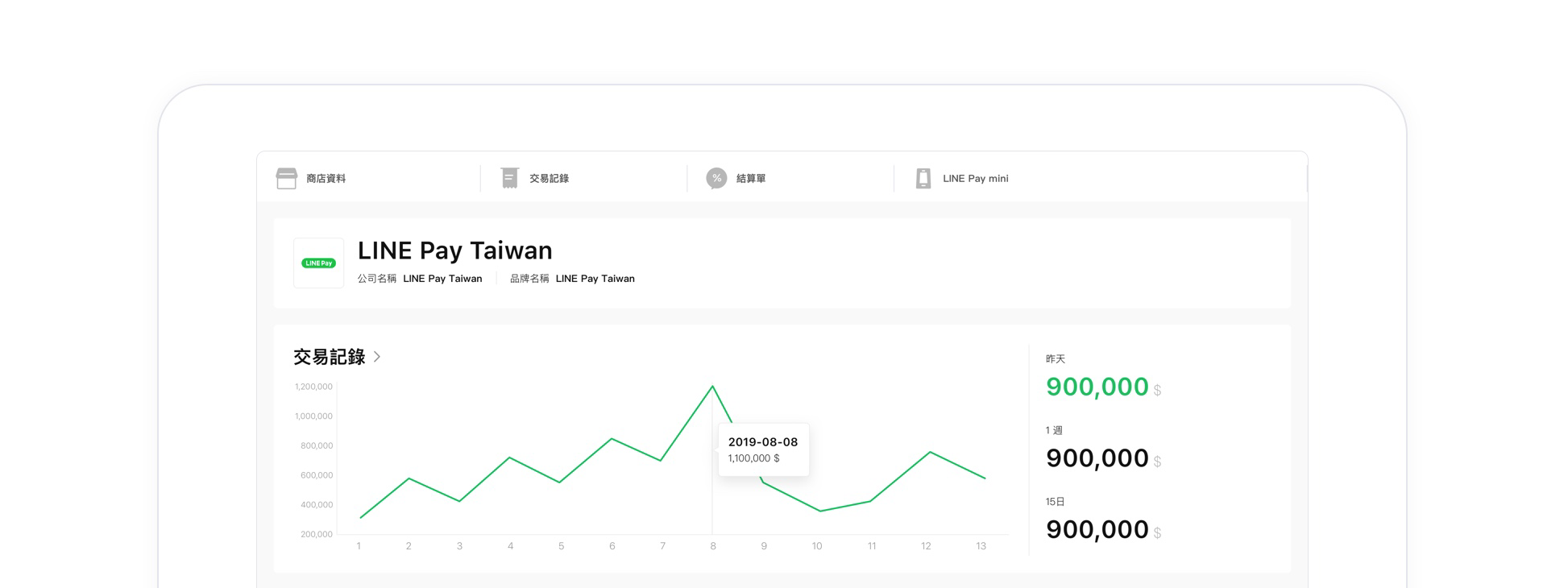The image size is (1568, 588).
Task: Expand 交易記錄 with the chevron arrow
Action: click(377, 357)
